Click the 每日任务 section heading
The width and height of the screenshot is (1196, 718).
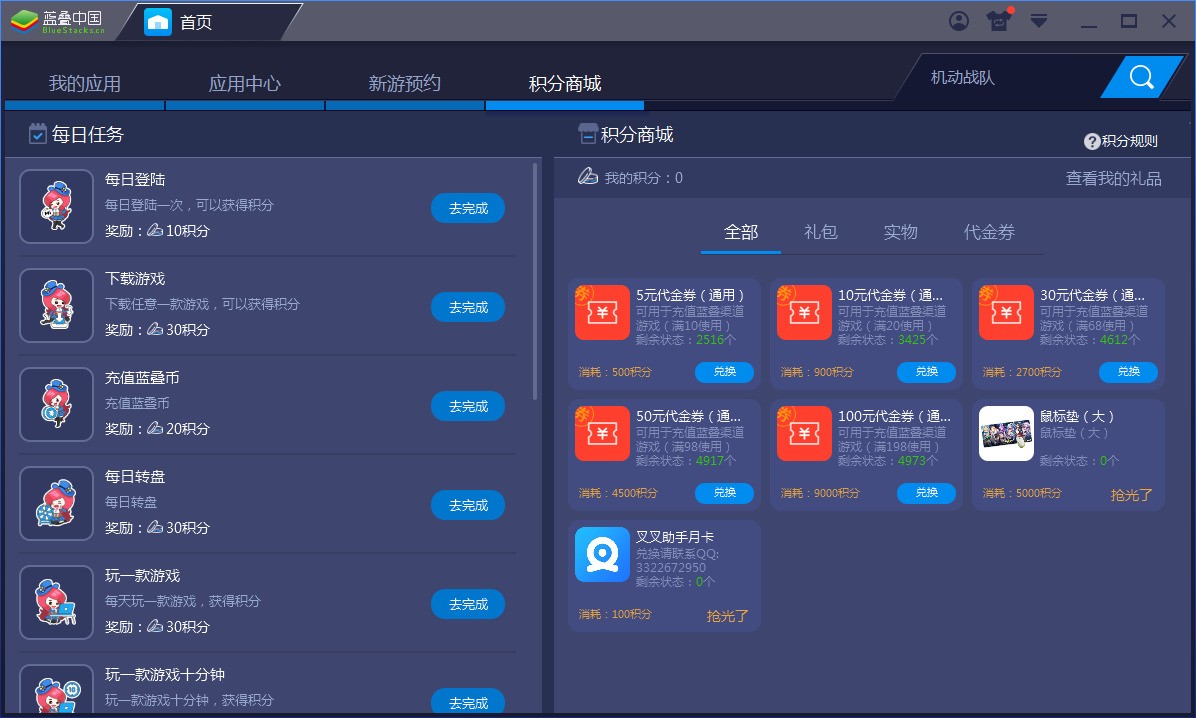[88, 134]
